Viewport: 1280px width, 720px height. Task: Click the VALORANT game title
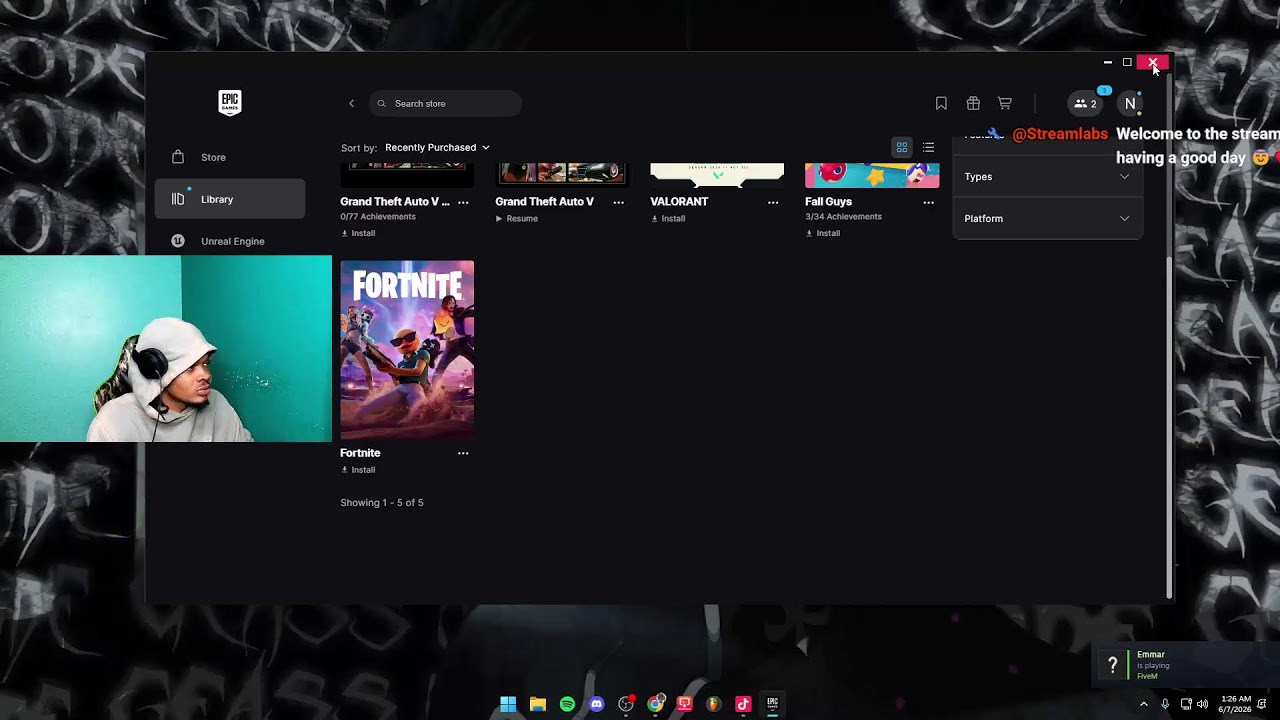click(679, 202)
